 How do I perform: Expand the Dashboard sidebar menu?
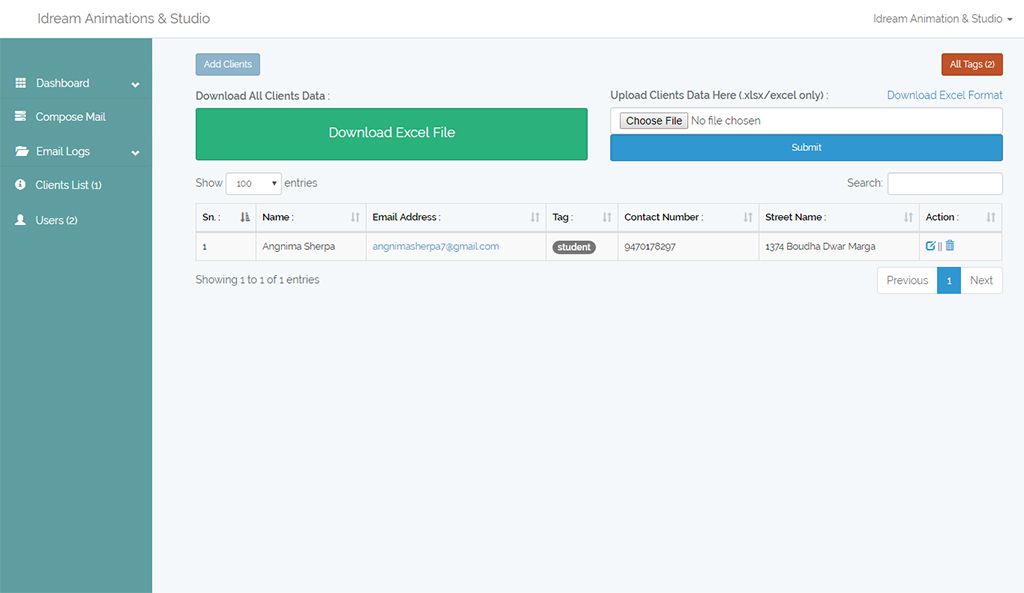point(135,83)
